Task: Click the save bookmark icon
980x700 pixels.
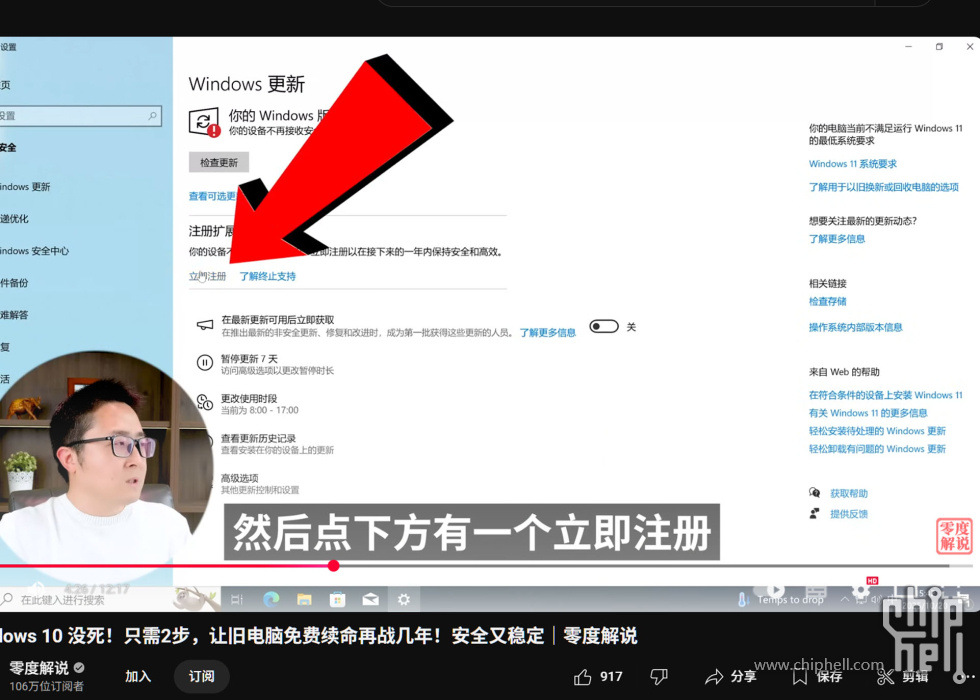Action: 800,677
